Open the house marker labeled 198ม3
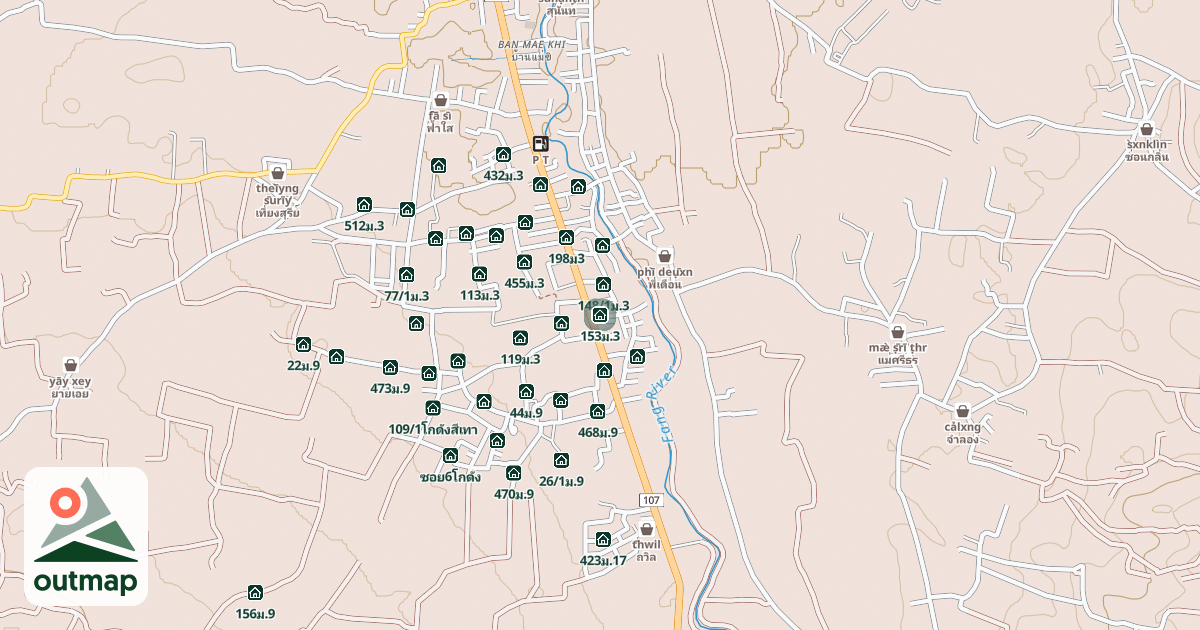1200x630 pixels. (566, 237)
